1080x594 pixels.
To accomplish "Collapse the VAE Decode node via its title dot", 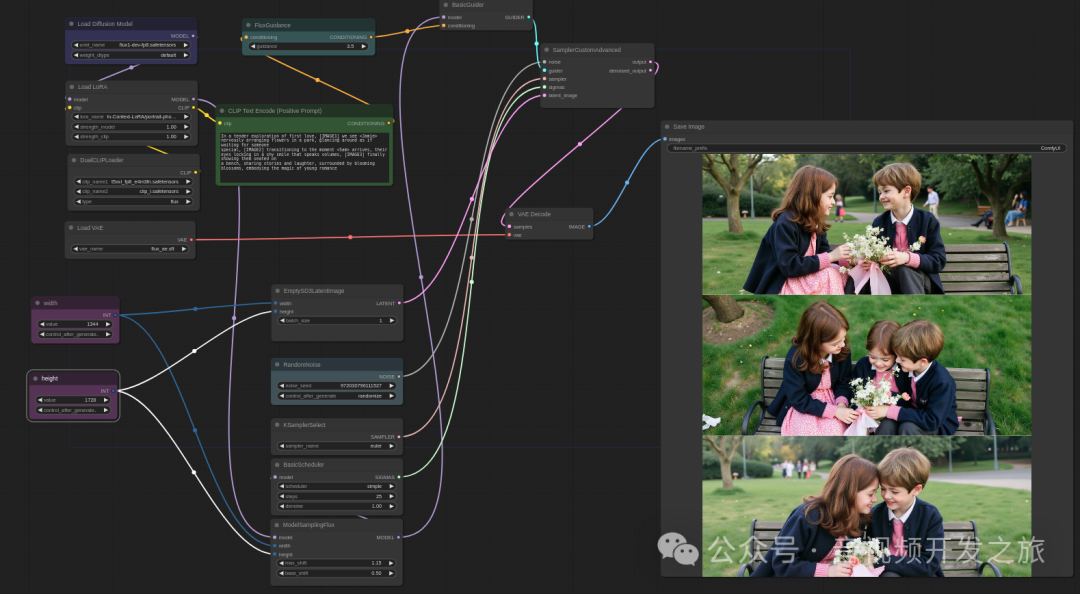I will point(511,214).
